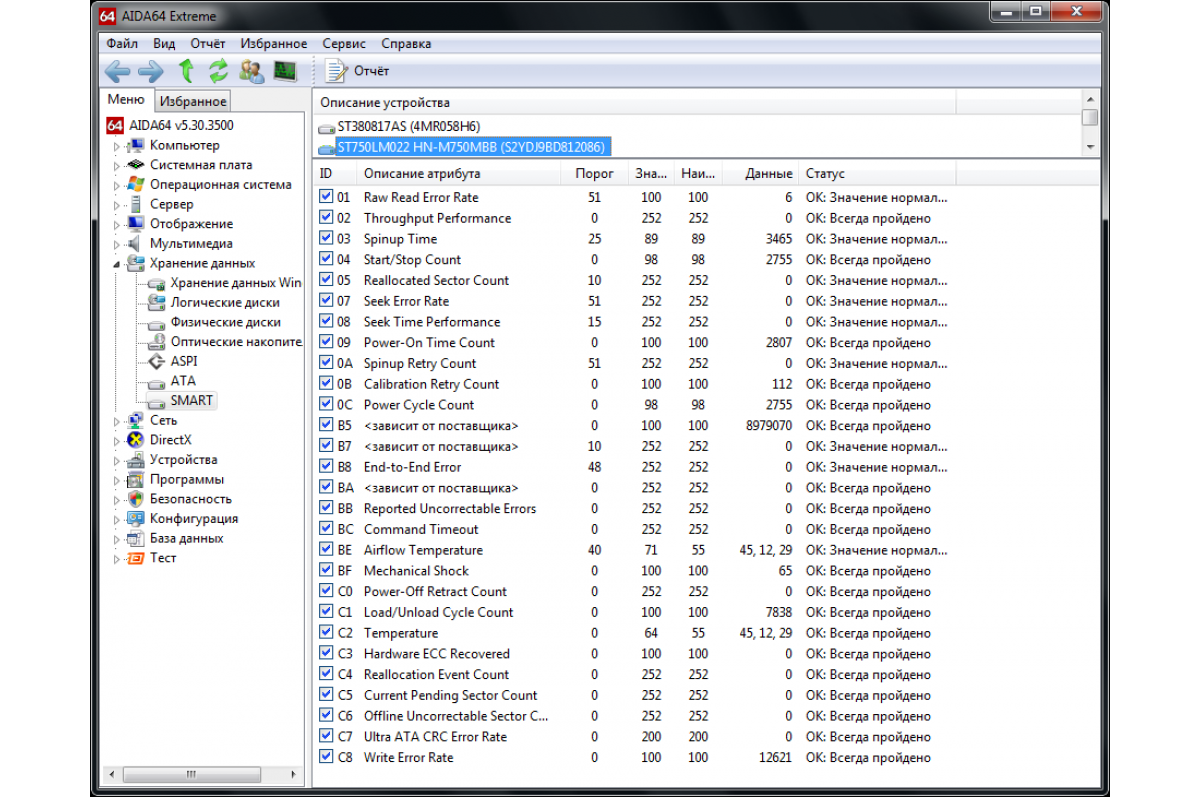The height and width of the screenshot is (797, 1200).
Task: Click the Устройства devices icon
Action: point(136,459)
